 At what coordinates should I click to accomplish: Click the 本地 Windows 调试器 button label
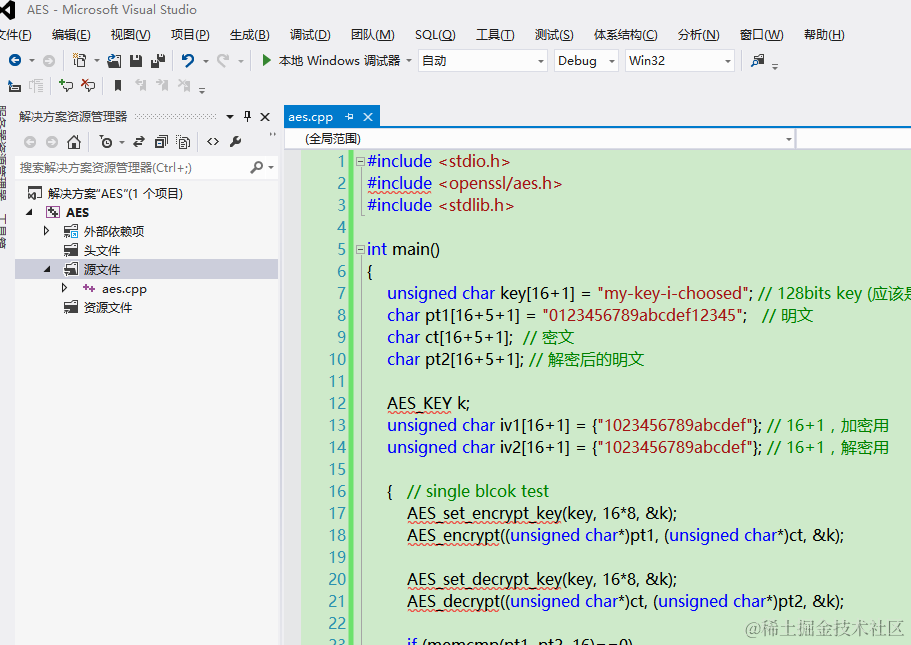[339, 60]
